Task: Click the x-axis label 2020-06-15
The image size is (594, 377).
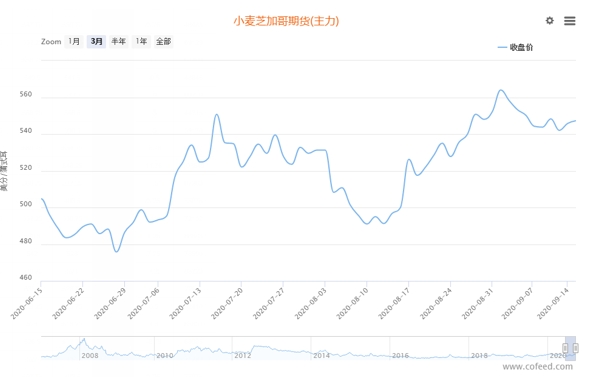Action: click(26, 303)
